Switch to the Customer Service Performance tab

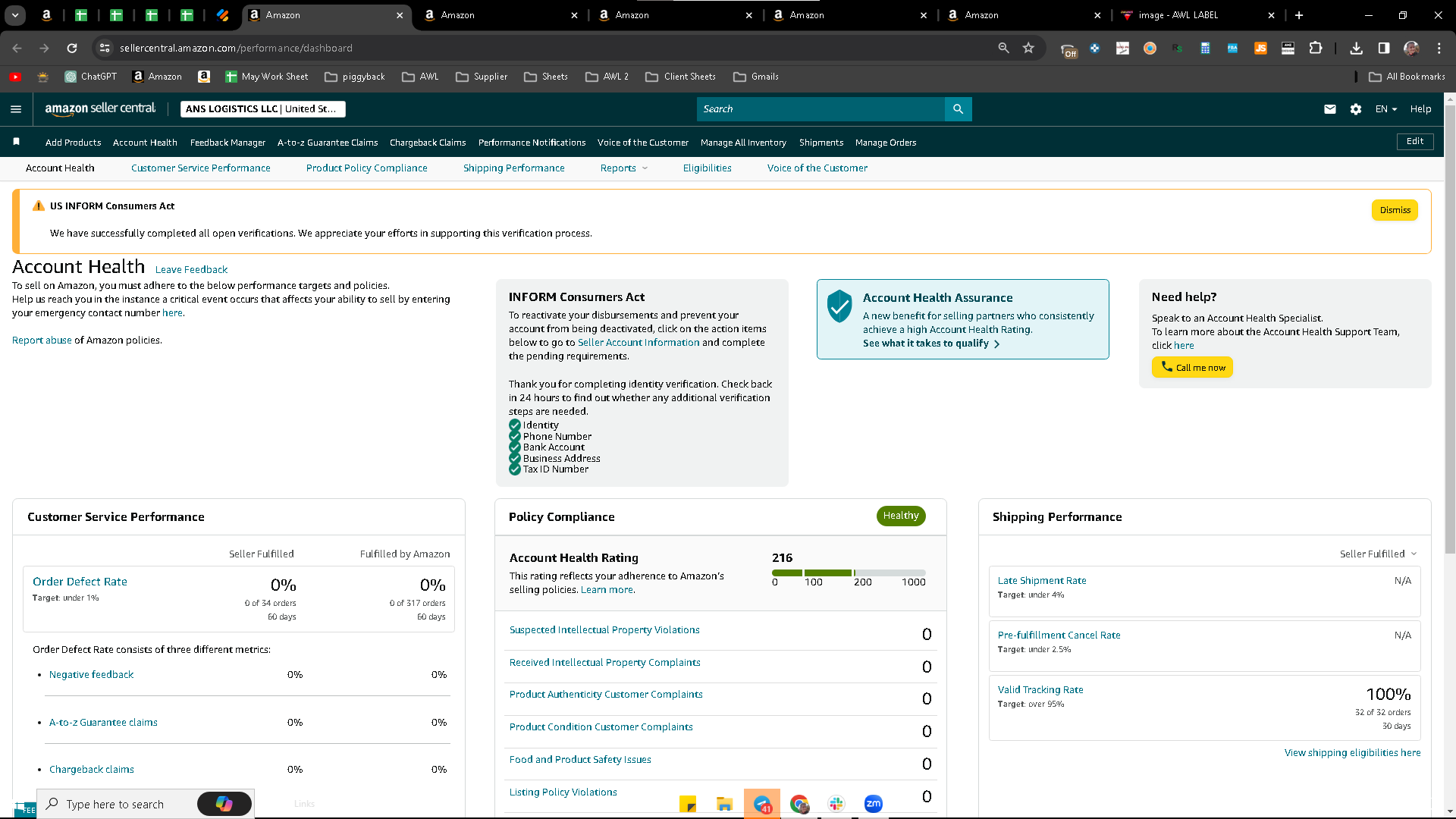tap(201, 168)
